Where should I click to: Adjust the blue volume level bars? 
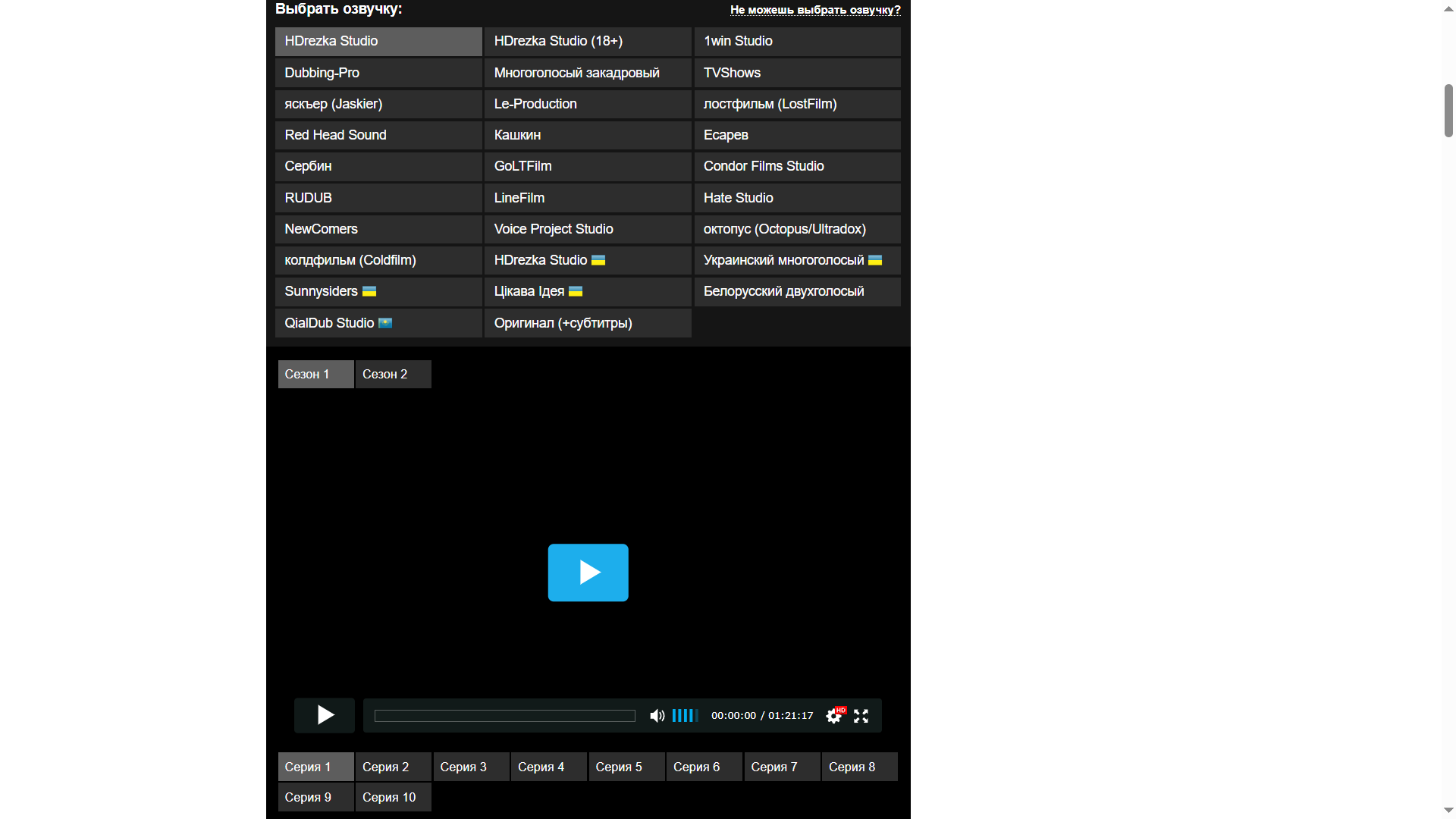pos(684,716)
